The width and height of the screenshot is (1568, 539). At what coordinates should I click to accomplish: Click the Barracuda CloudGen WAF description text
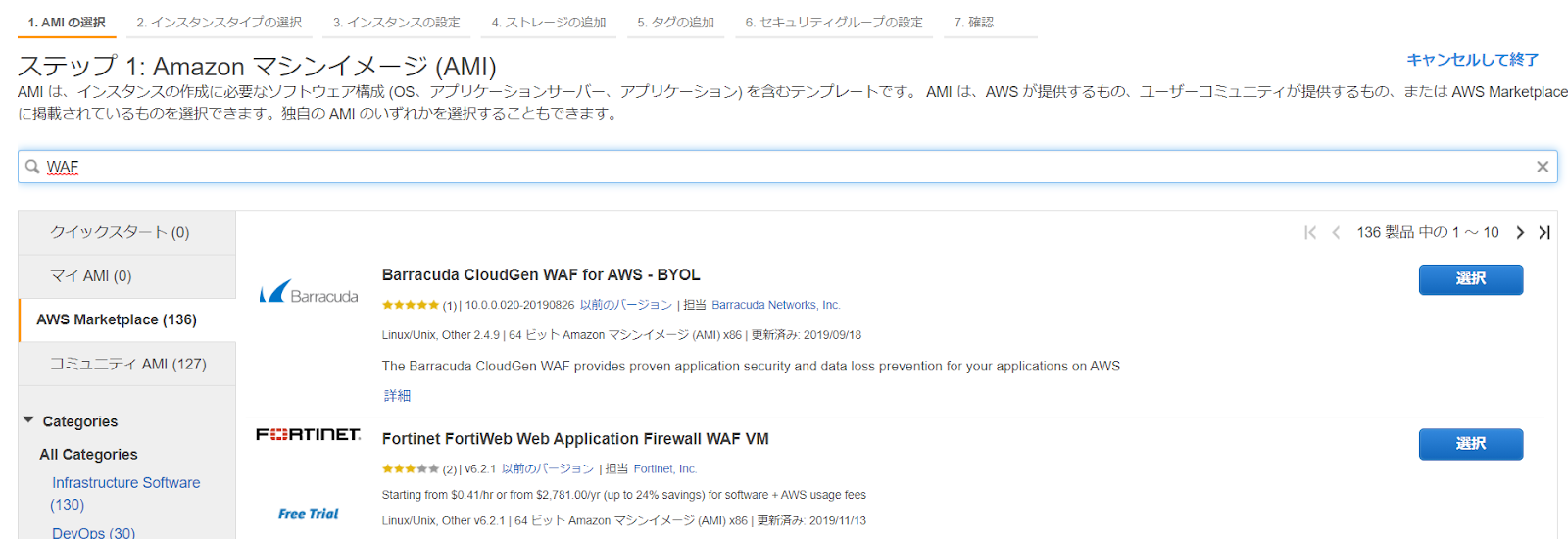[x=751, y=366]
